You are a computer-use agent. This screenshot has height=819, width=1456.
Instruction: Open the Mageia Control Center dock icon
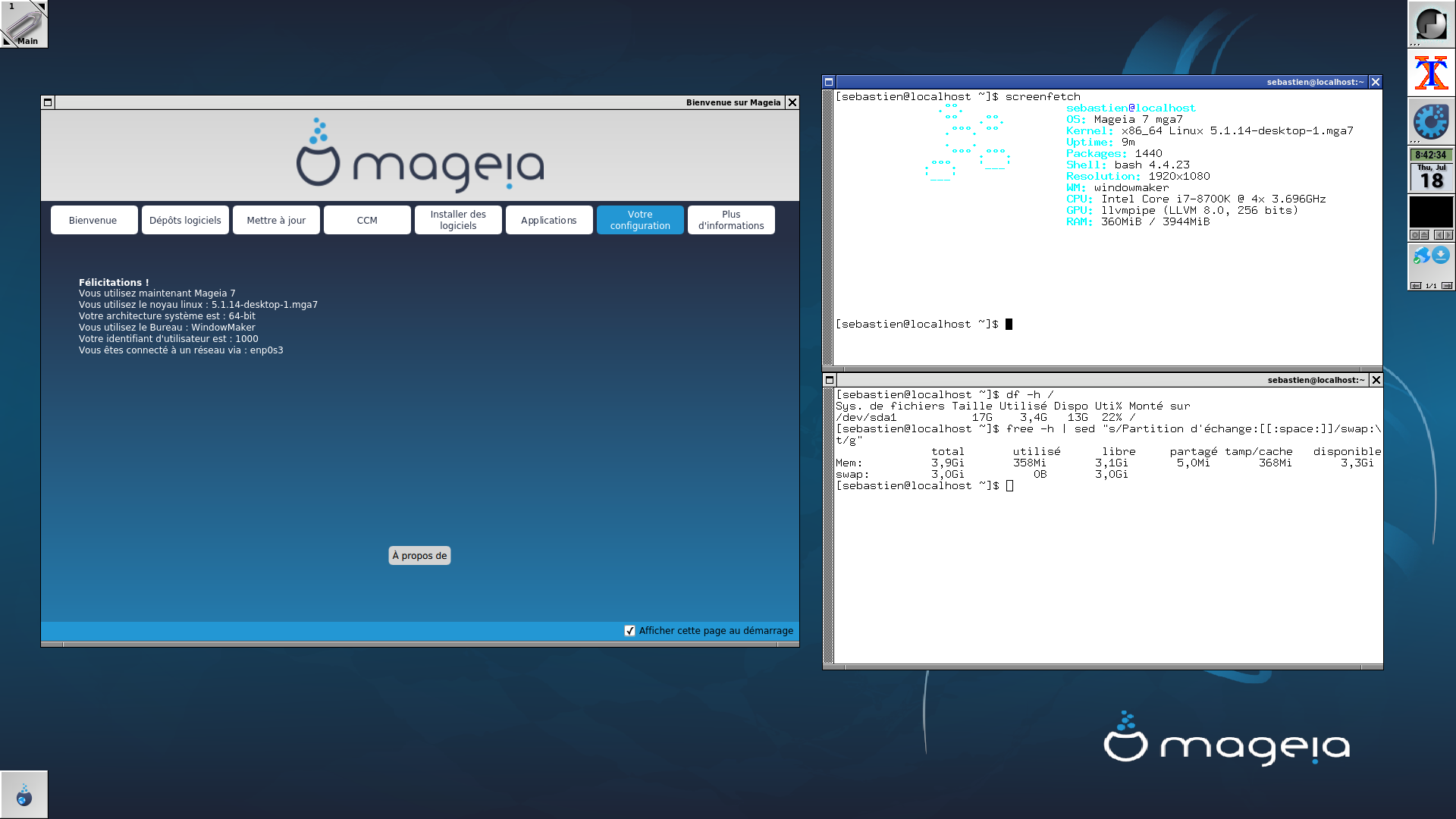click(1432, 121)
